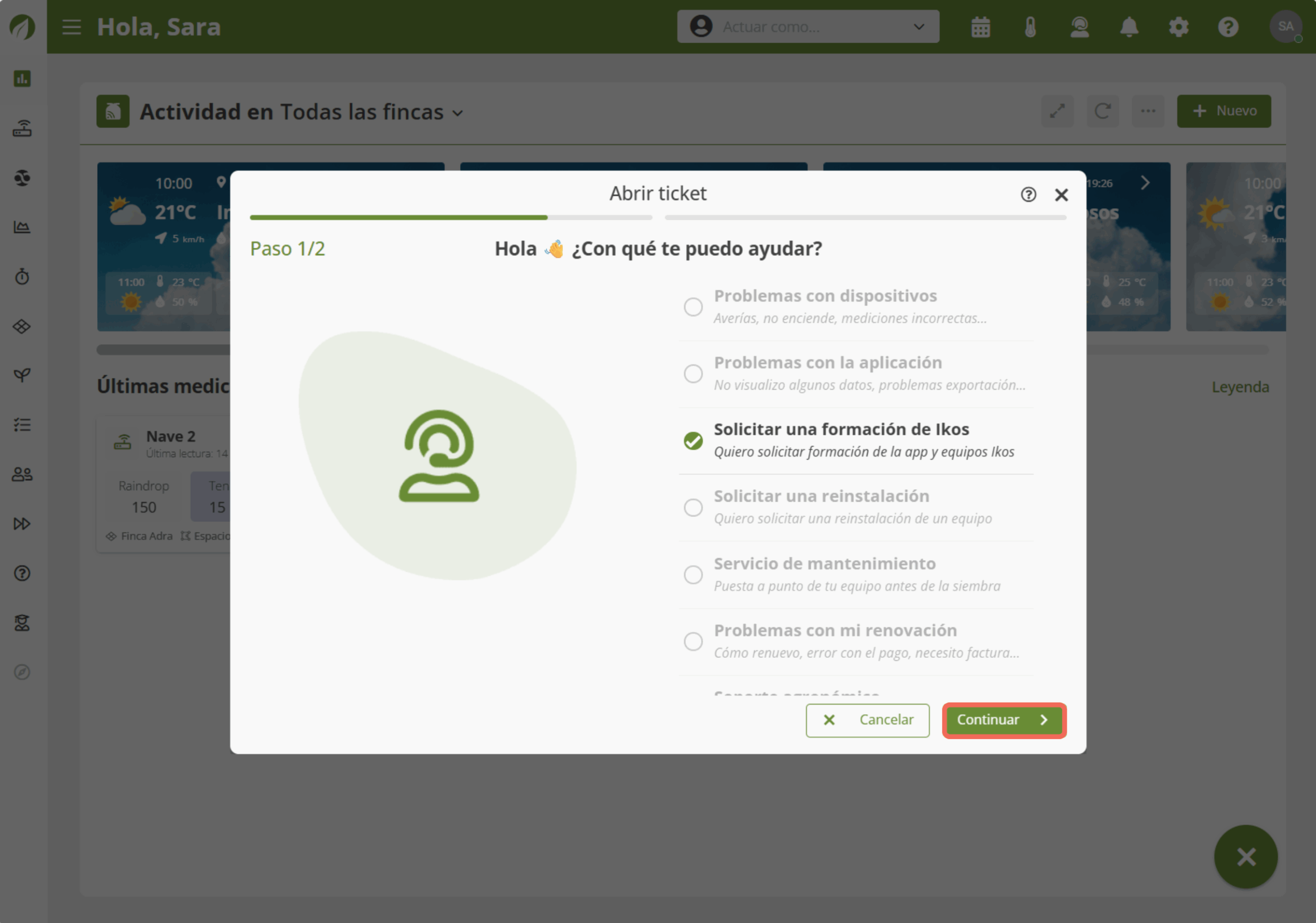Click the support headset icon in header
Image resolution: width=1316 pixels, height=923 pixels.
pos(1080,27)
